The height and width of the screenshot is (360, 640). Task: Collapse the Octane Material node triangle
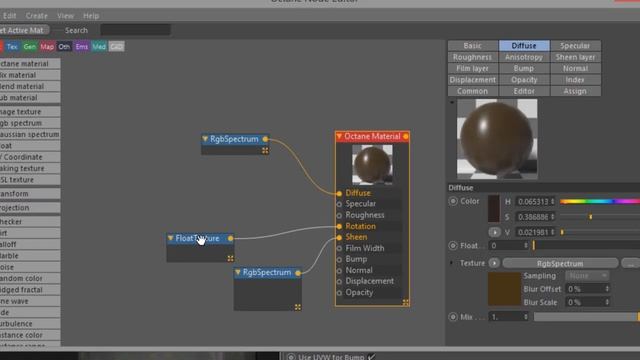(x=339, y=136)
